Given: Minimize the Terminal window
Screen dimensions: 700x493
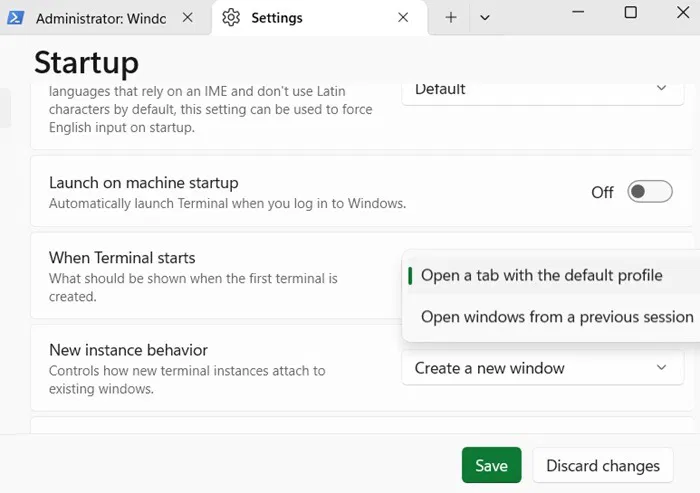Looking at the screenshot, I should [577, 12].
